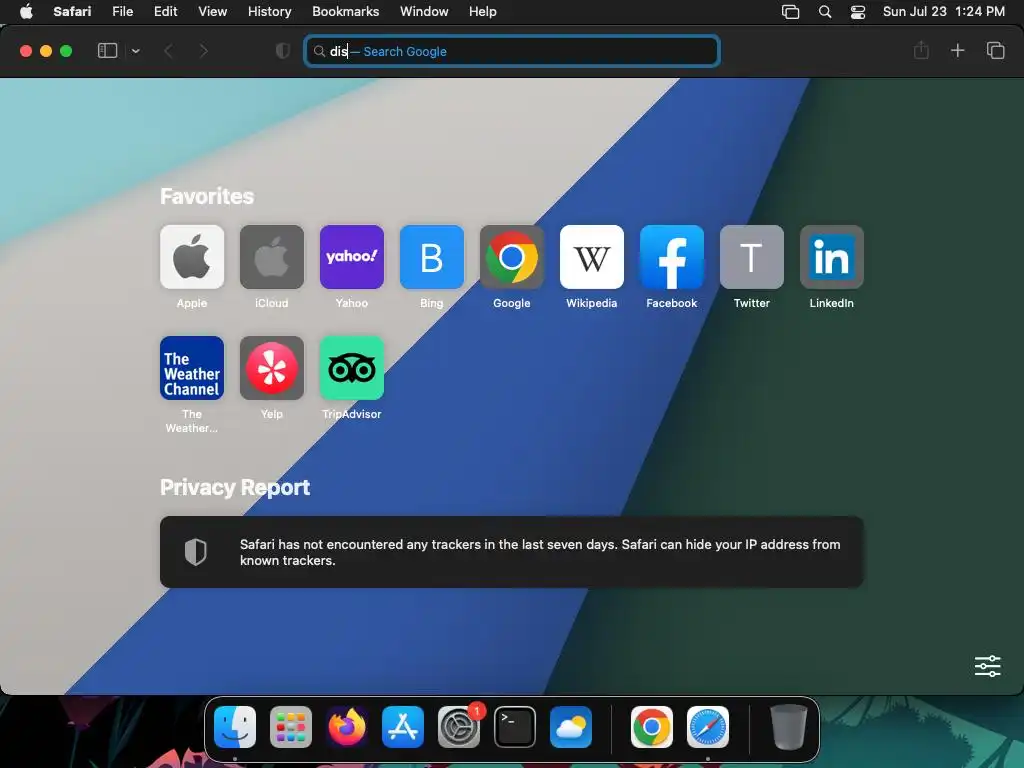Open System Settings from the Dock

click(x=458, y=726)
